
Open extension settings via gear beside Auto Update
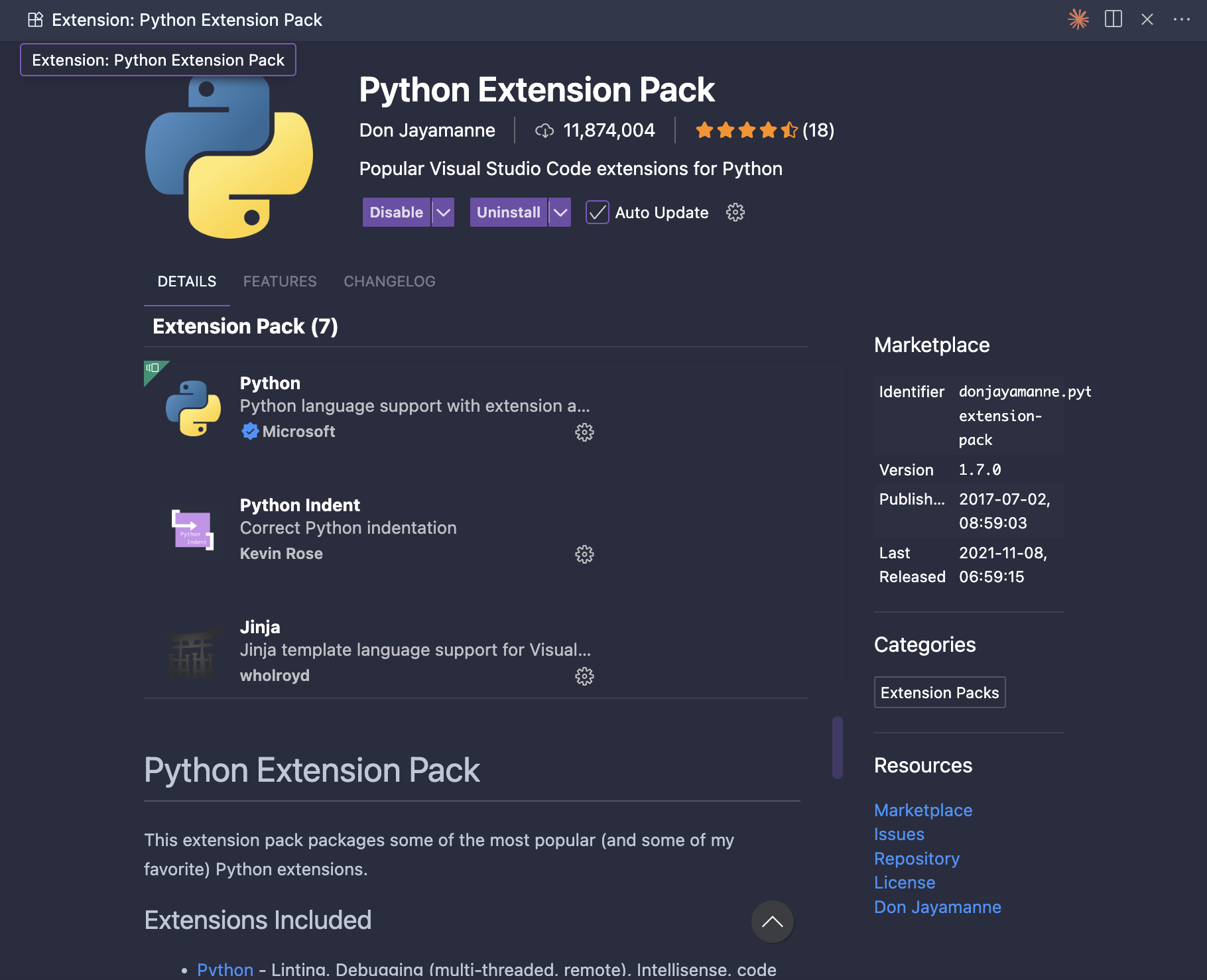tap(735, 212)
